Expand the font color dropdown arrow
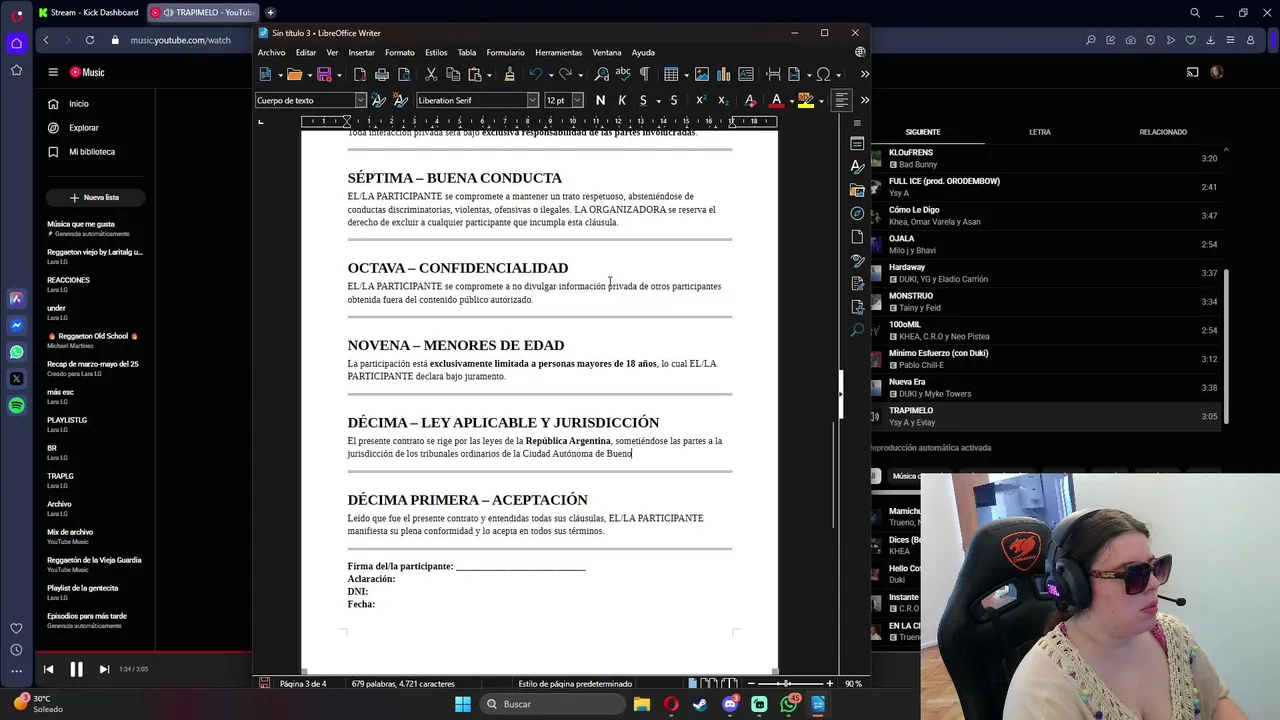Image resolution: width=1280 pixels, height=720 pixels. [x=790, y=100]
